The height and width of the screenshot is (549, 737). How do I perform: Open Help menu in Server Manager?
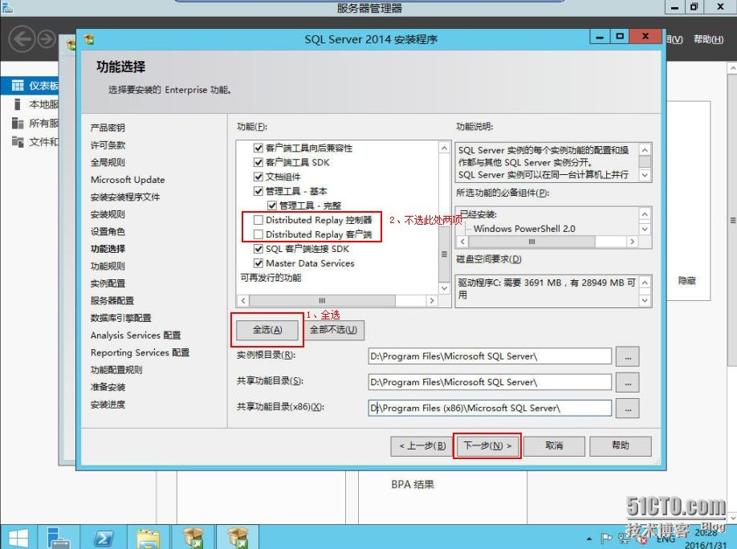[708, 39]
